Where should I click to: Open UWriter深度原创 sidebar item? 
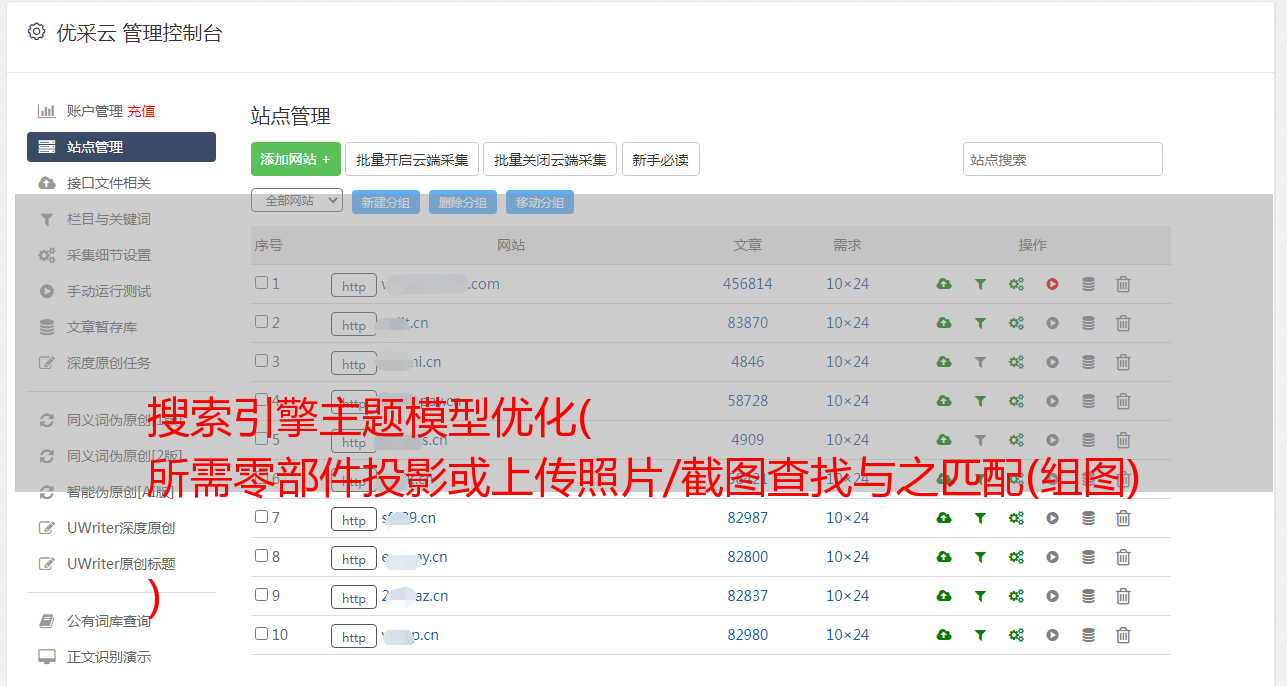coord(120,528)
